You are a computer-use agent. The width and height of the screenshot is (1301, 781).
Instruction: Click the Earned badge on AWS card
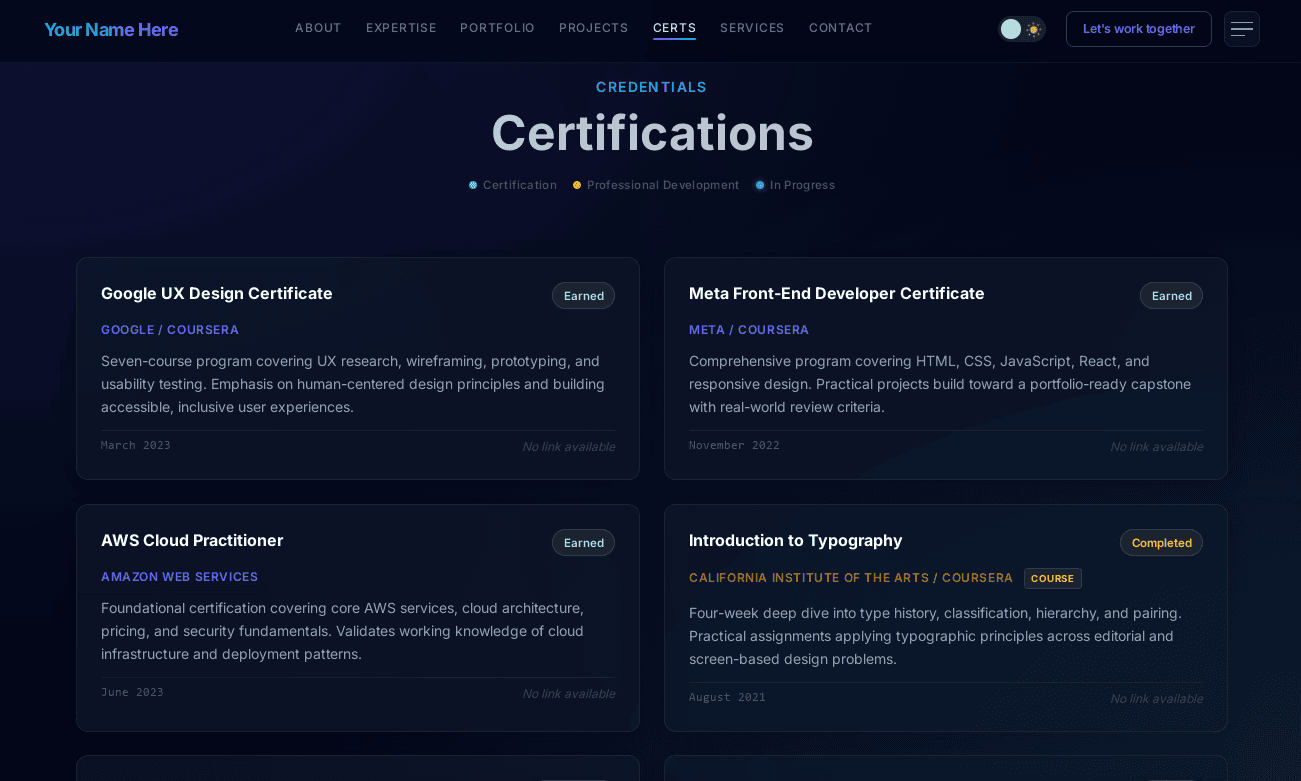pos(583,543)
